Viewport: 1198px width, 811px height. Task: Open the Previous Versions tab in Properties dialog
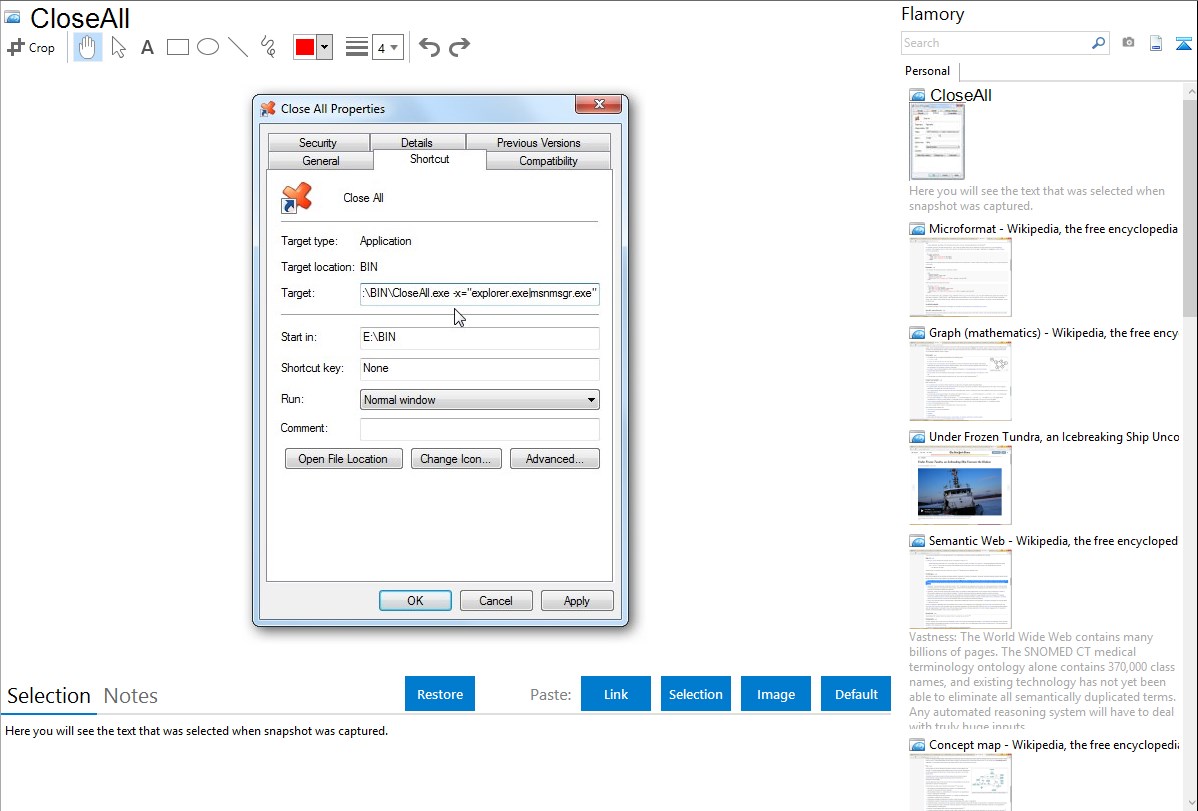(539, 143)
